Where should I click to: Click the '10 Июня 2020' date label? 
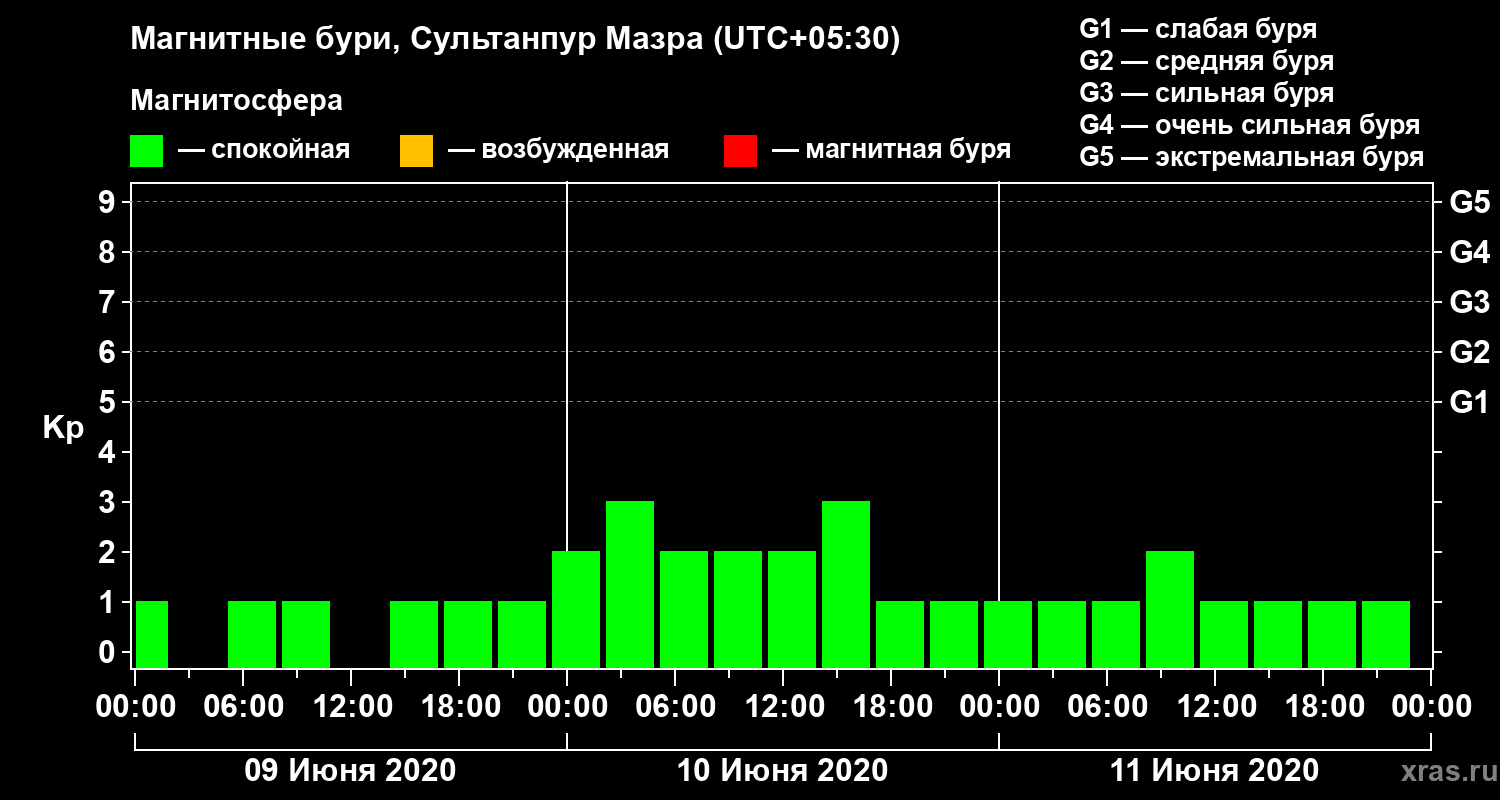click(782, 771)
